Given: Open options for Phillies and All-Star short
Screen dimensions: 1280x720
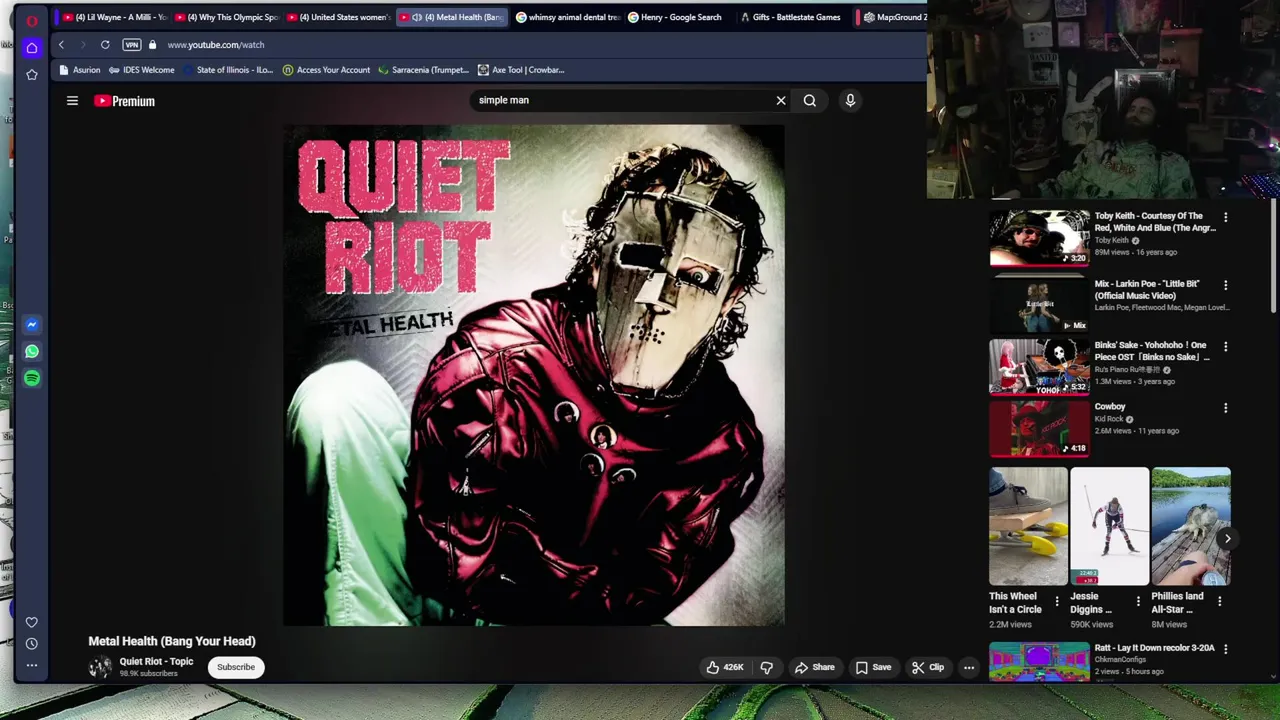Looking at the screenshot, I should click(x=1219, y=601).
